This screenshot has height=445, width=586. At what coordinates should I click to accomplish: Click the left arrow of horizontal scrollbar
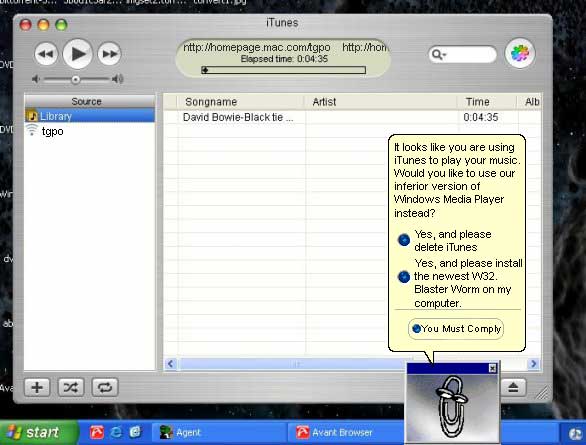(171, 364)
